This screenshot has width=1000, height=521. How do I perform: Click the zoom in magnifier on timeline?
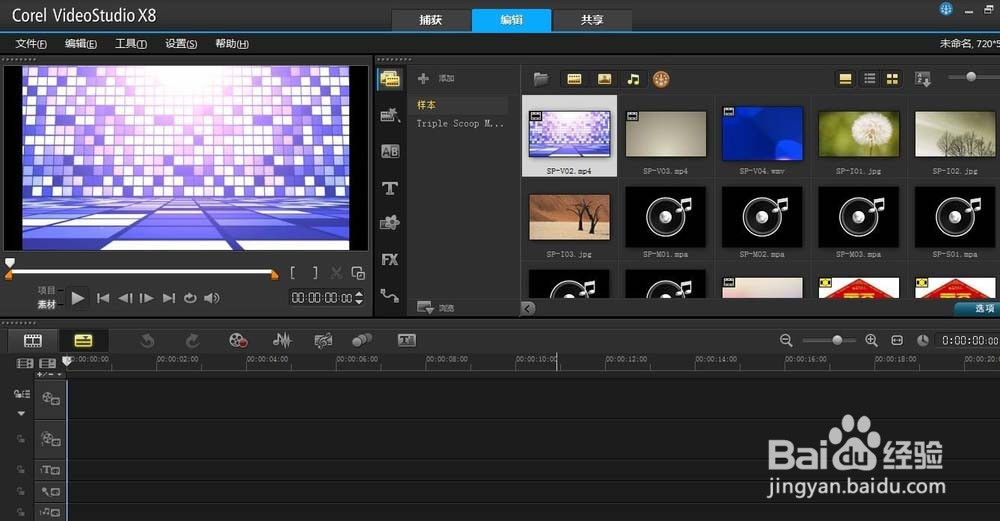[x=871, y=341]
